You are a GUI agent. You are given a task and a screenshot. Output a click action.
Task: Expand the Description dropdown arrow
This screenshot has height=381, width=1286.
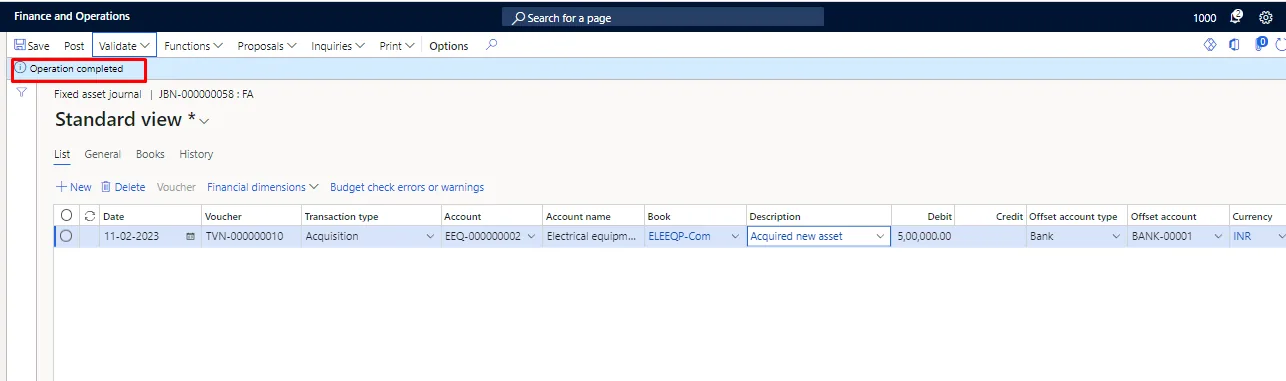[881, 237]
